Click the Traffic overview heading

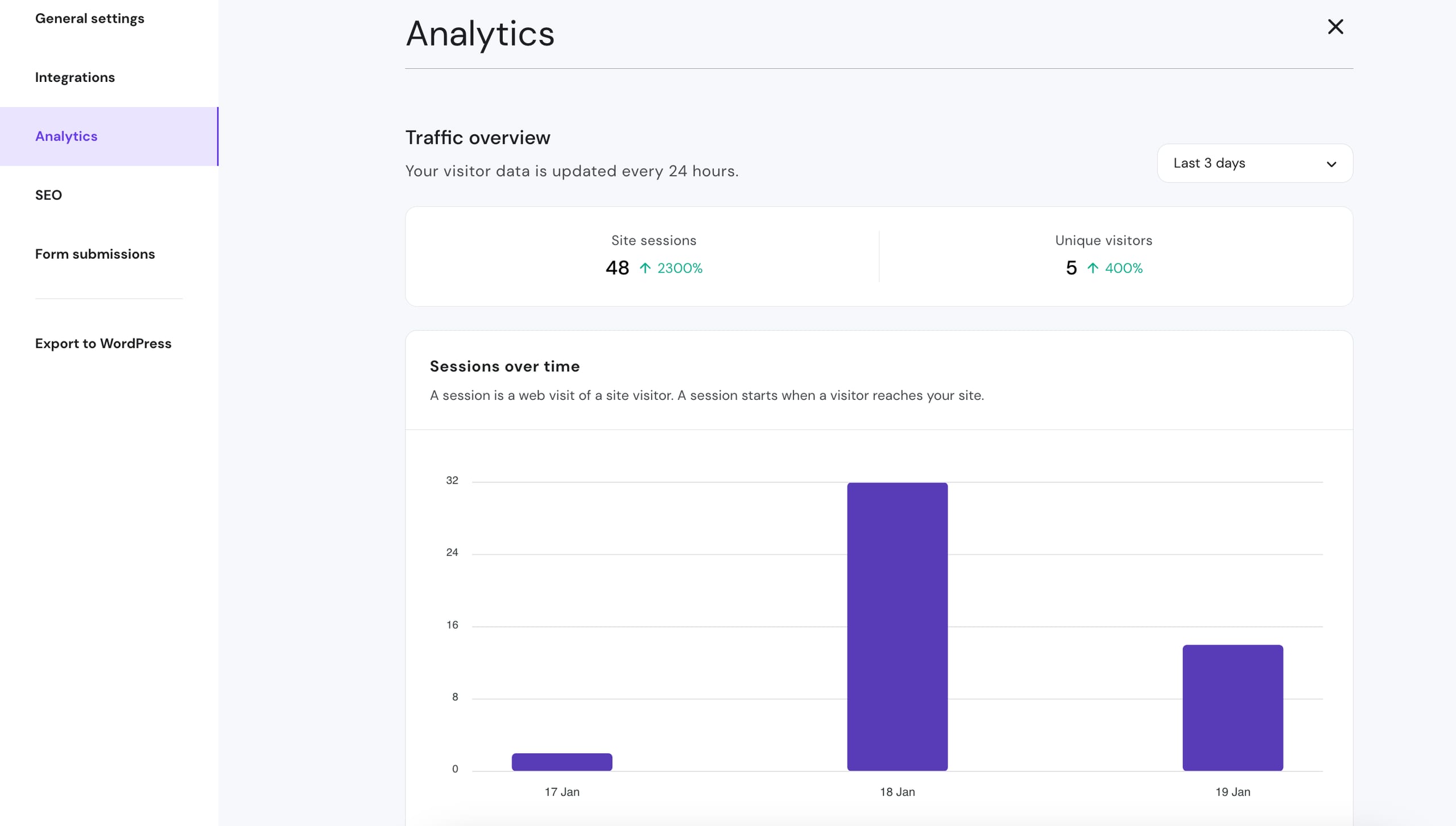tap(478, 137)
